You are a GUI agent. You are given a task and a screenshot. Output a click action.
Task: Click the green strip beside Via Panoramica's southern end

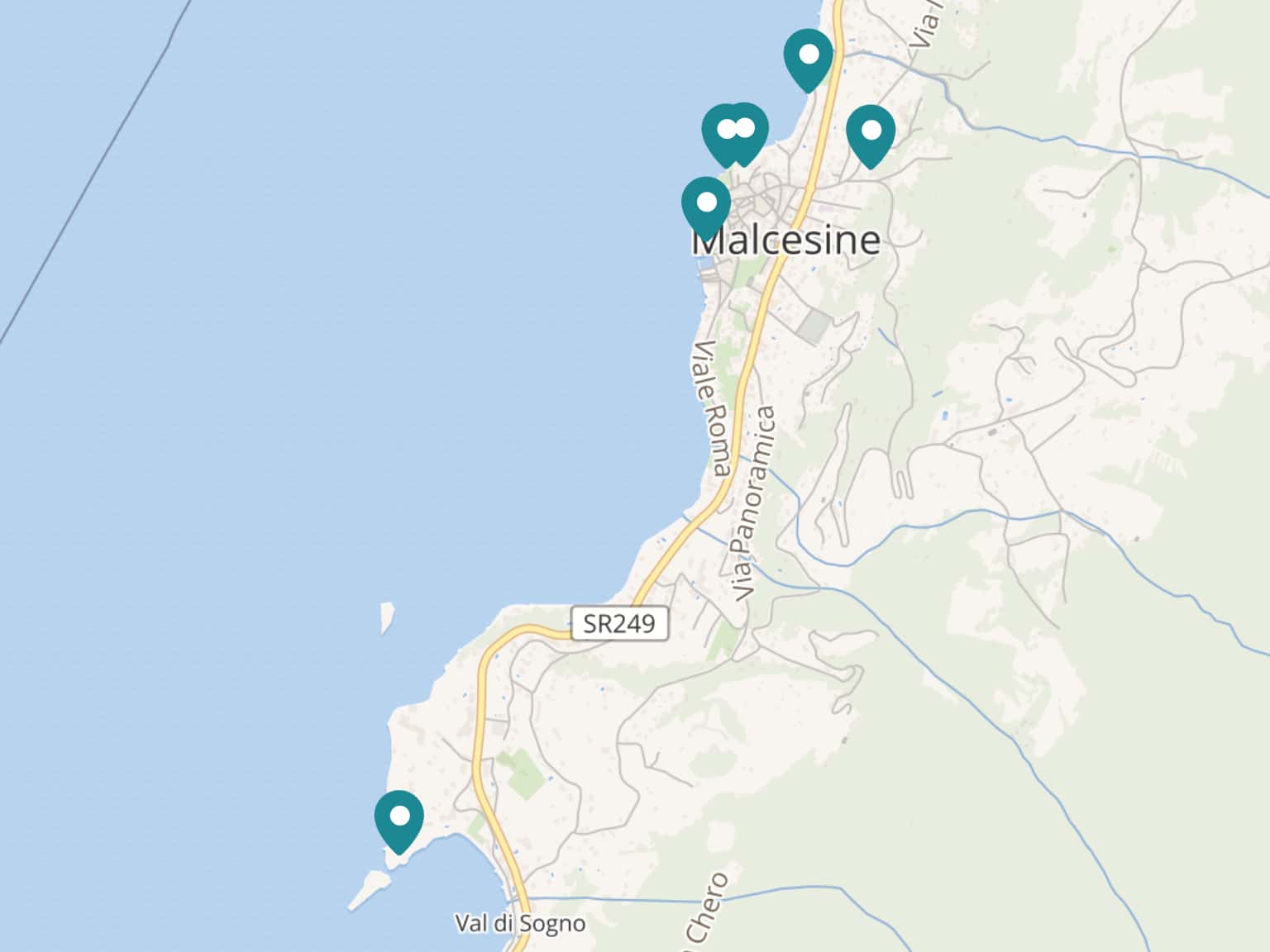click(723, 640)
